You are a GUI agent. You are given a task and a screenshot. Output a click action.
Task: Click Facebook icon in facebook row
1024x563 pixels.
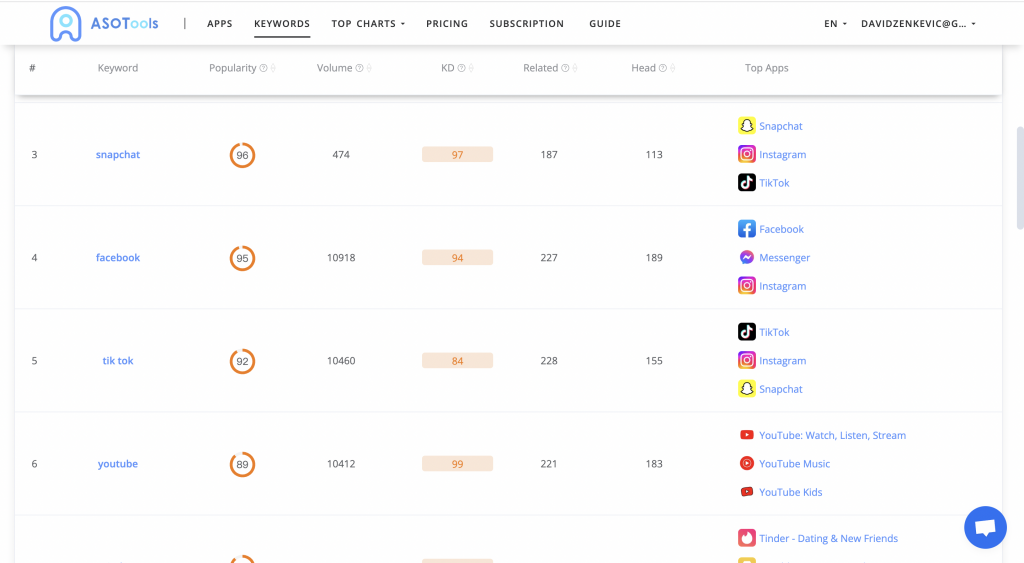point(746,229)
